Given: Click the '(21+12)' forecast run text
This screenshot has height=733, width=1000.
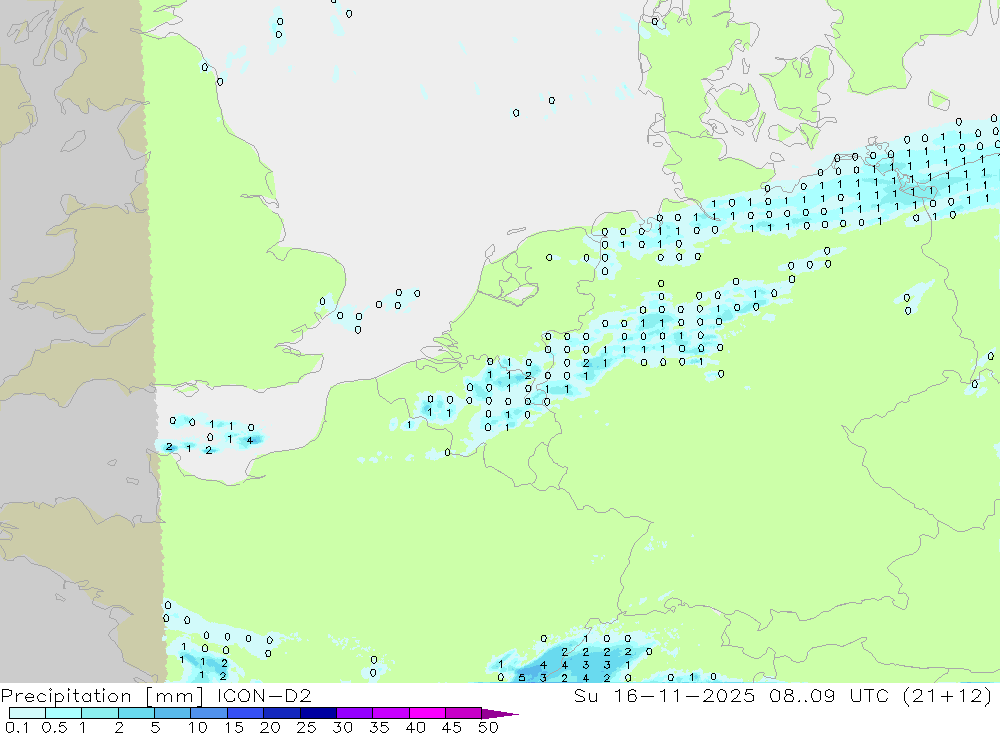Looking at the screenshot, I should [x=948, y=695].
